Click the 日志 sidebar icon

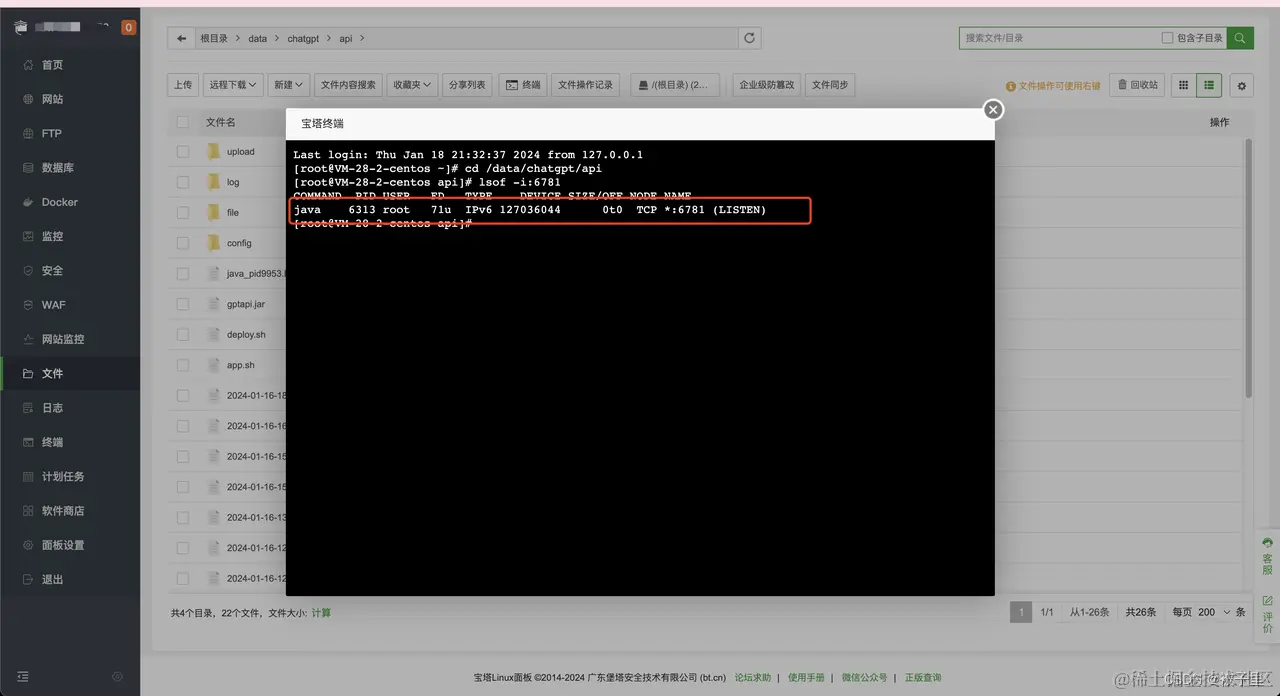coord(29,408)
